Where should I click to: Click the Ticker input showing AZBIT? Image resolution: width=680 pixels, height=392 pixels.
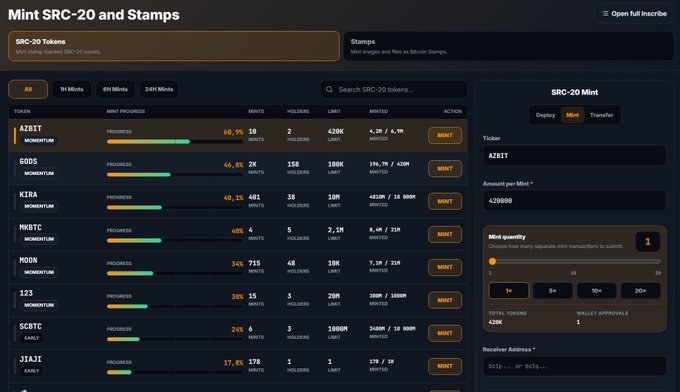[575, 156]
